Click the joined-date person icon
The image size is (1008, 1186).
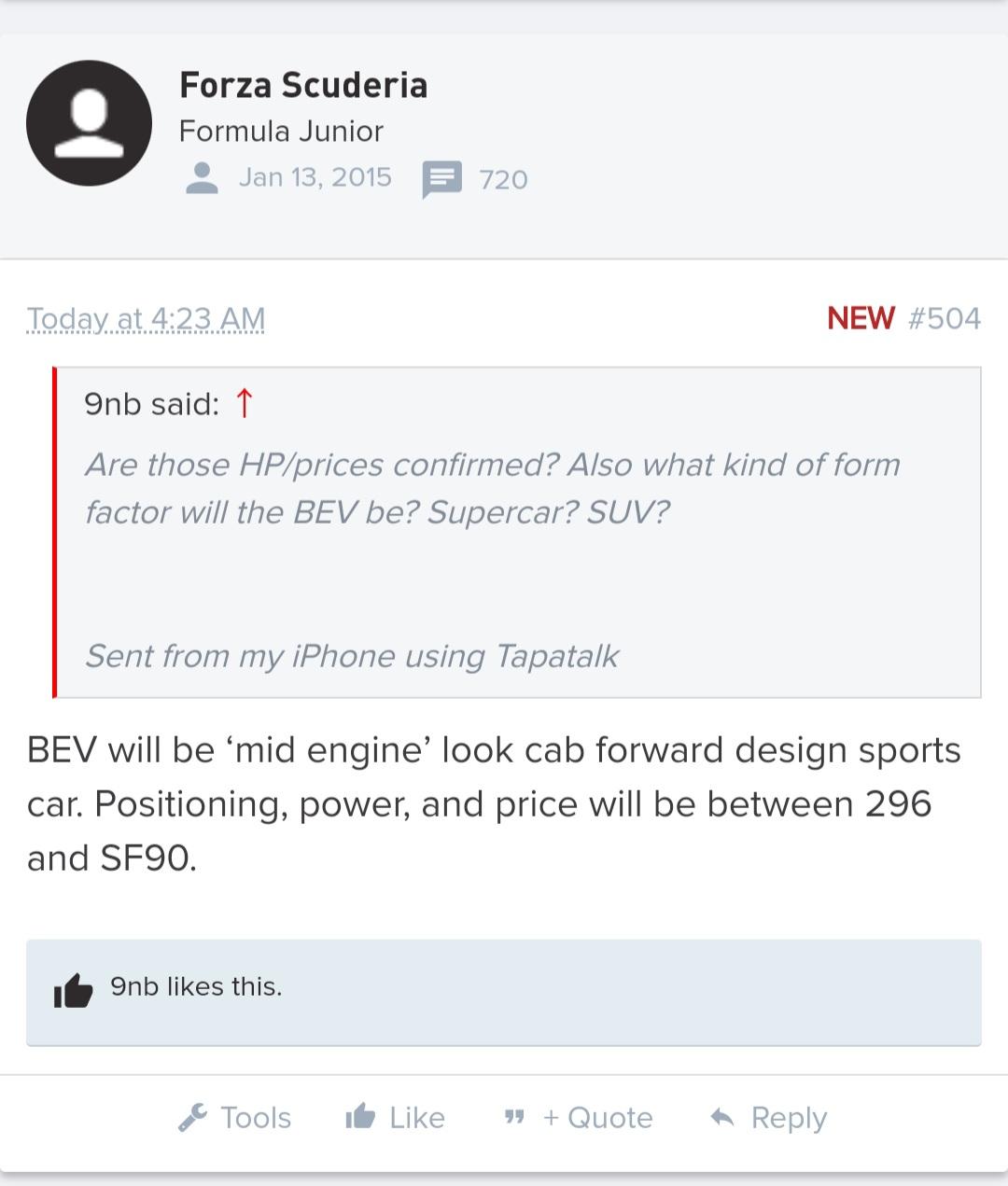pos(202,178)
